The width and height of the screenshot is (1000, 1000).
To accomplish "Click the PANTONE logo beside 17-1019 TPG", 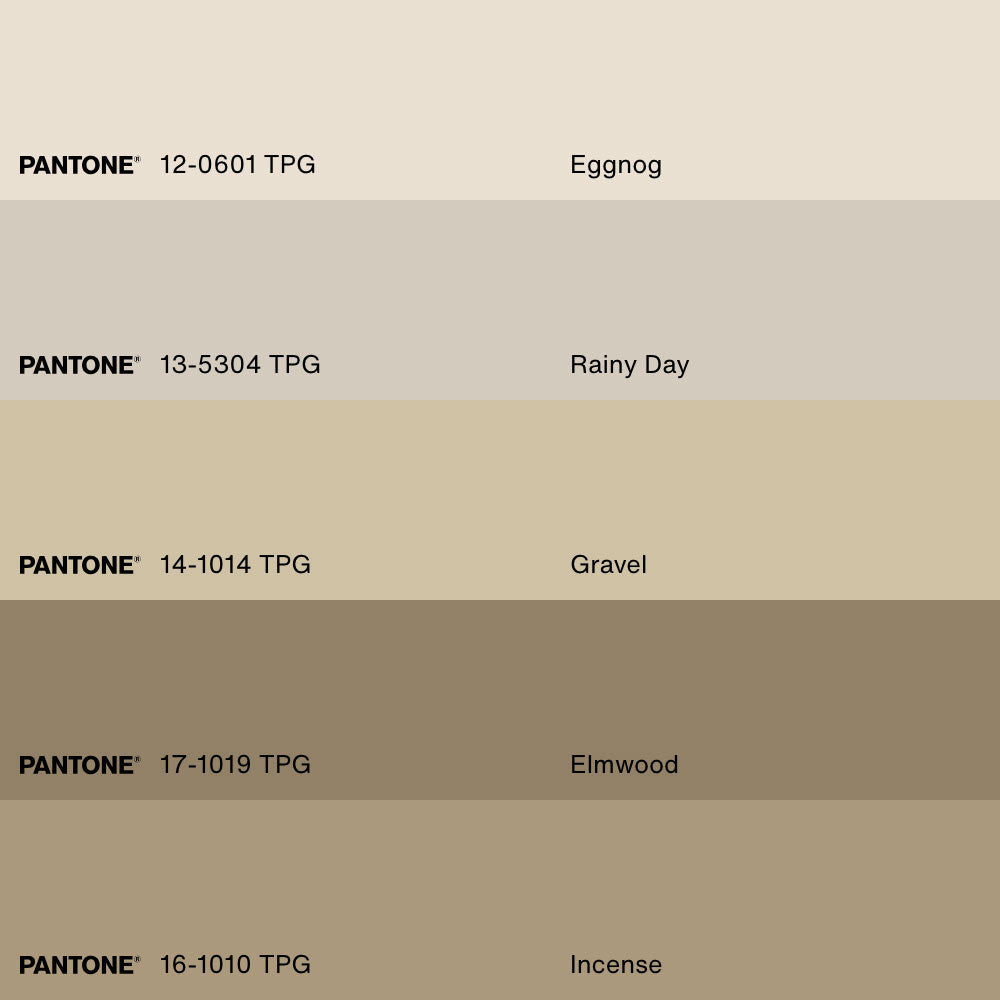I will (x=79, y=765).
